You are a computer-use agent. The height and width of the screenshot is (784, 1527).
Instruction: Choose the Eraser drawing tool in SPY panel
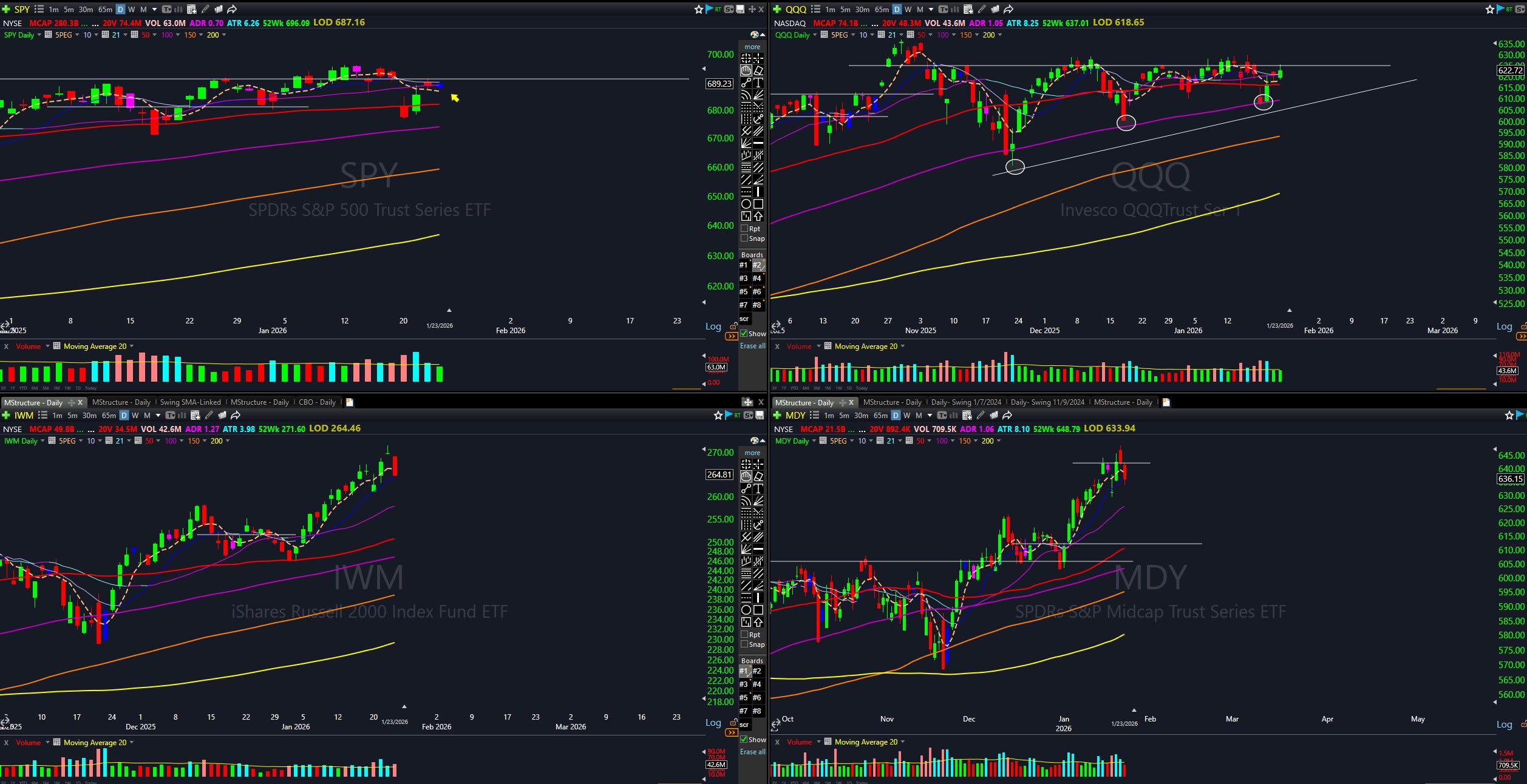point(758,70)
